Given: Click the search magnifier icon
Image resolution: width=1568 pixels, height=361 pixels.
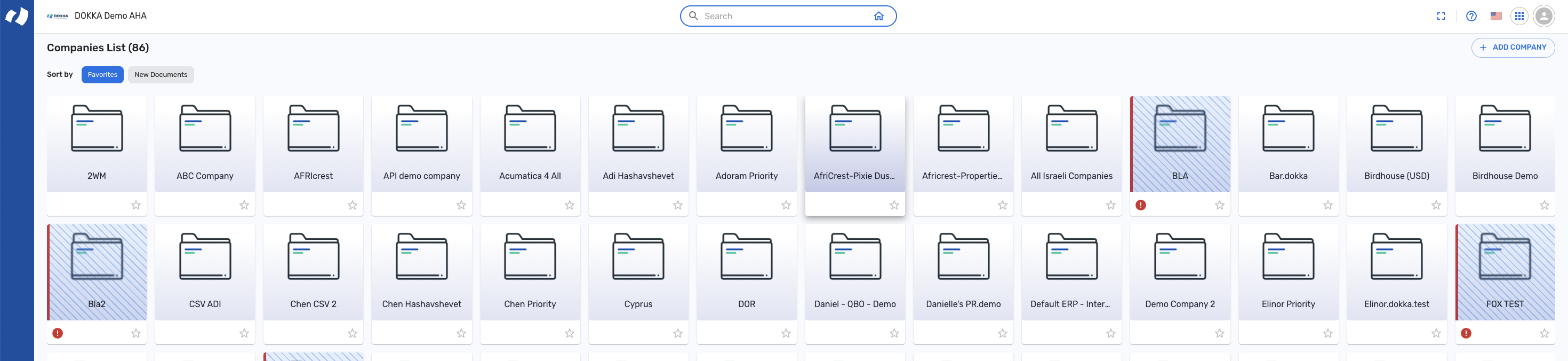Looking at the screenshot, I should pyautogui.click(x=693, y=16).
